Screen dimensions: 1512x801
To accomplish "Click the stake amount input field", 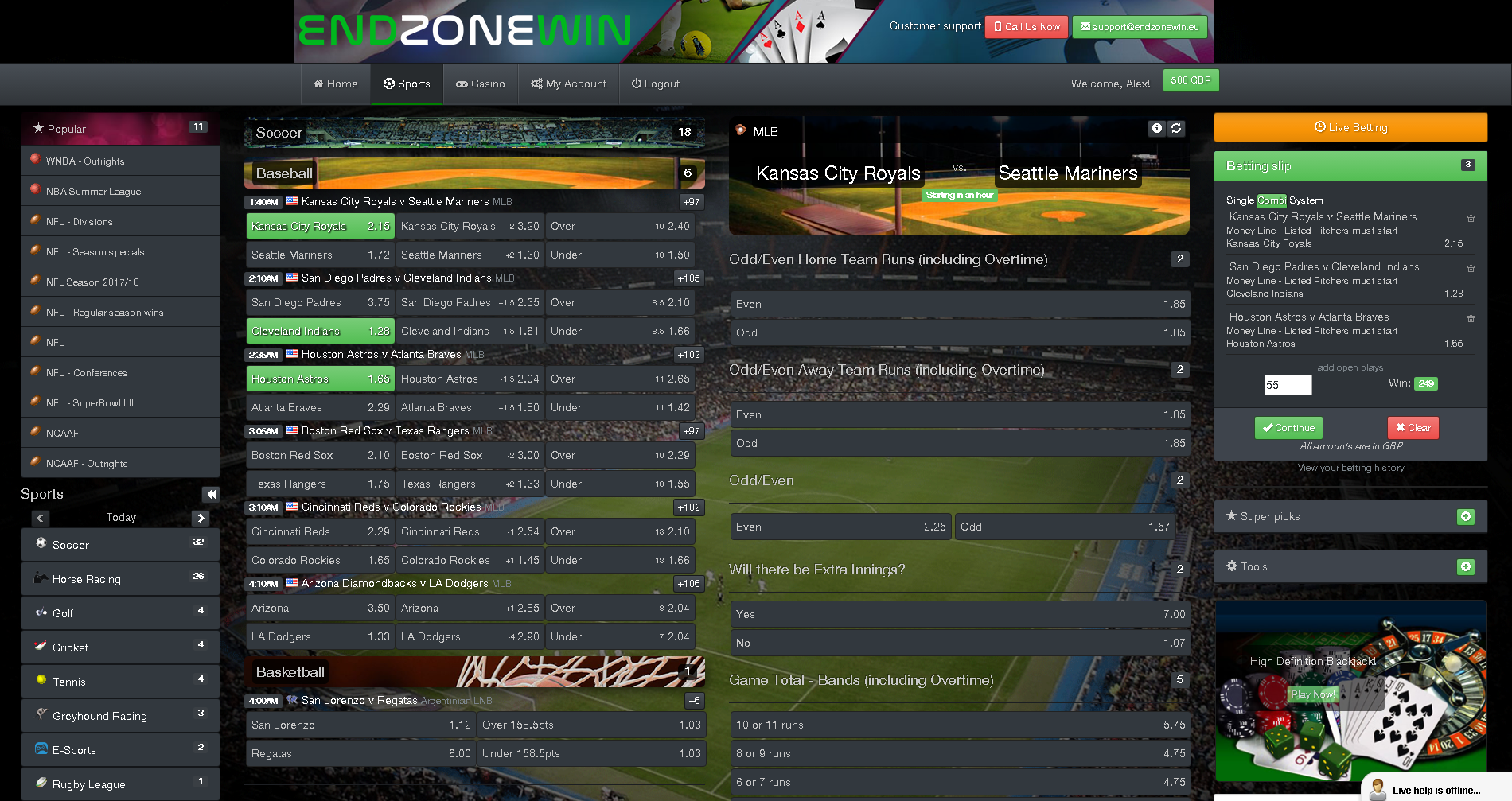I will (x=1287, y=385).
